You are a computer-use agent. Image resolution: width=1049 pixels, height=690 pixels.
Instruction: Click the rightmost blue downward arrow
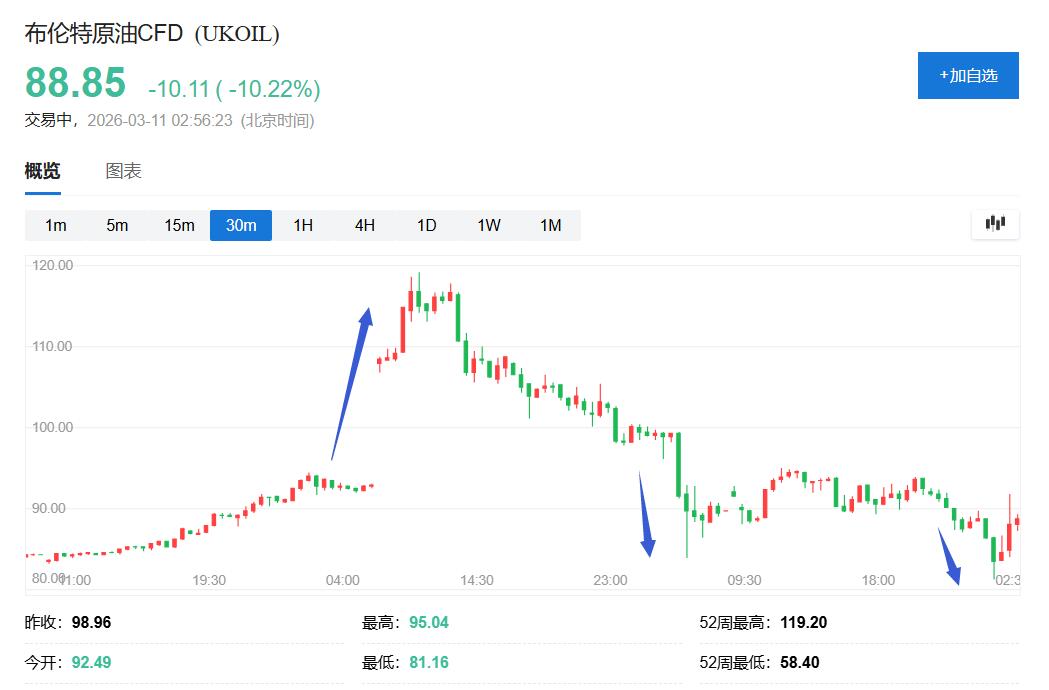(949, 557)
